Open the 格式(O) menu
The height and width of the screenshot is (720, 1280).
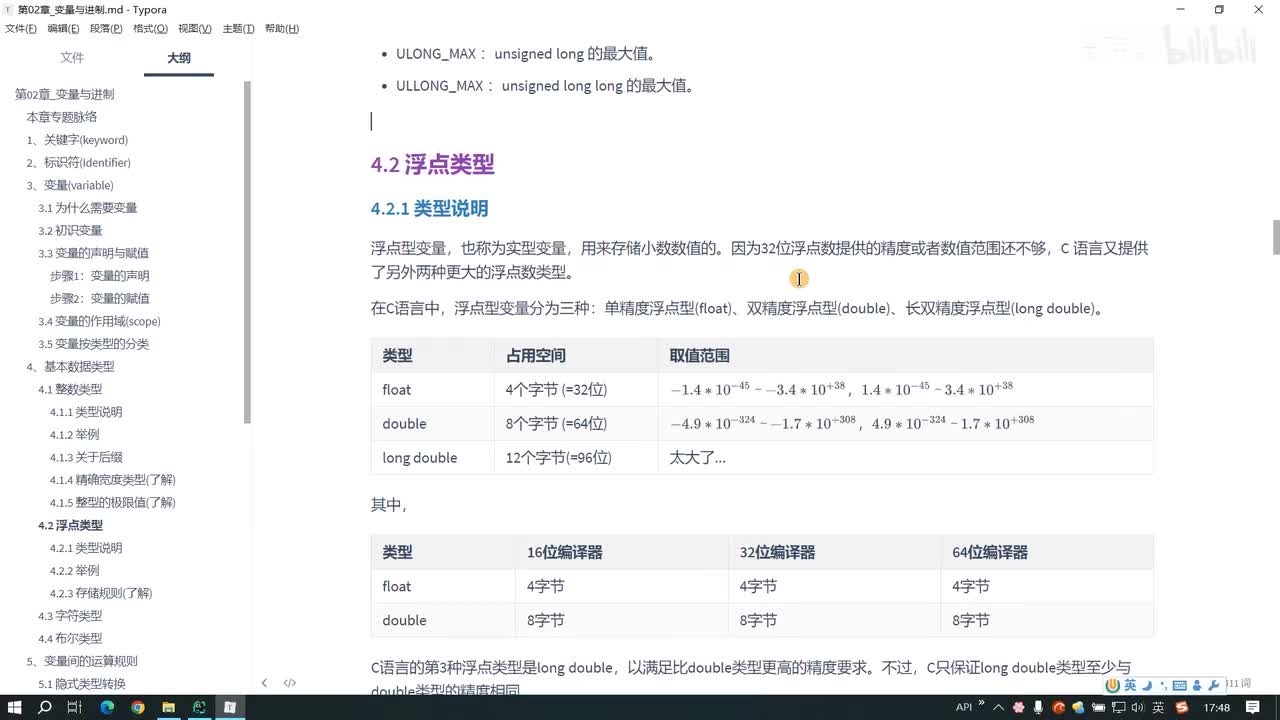point(150,29)
